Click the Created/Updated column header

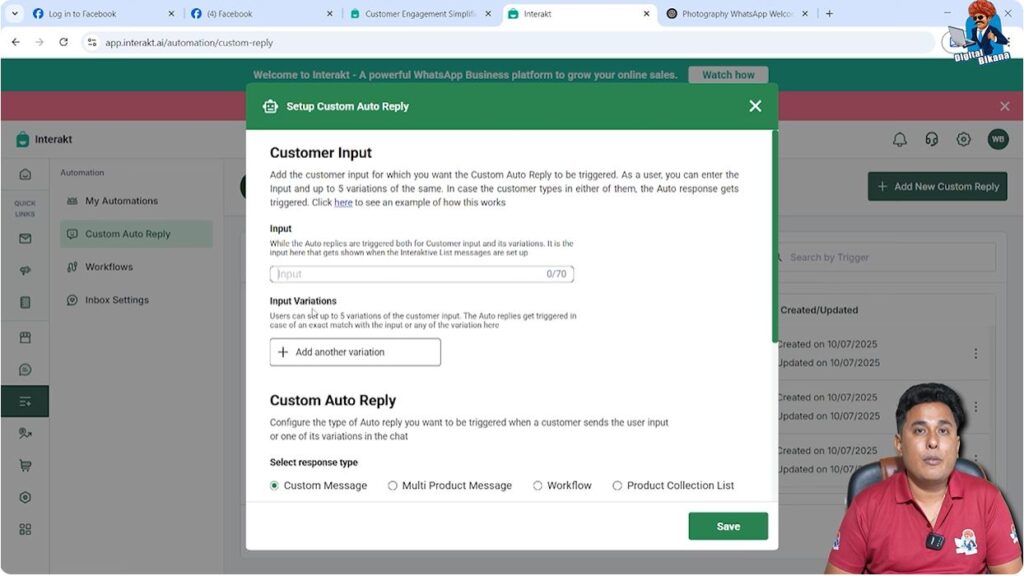coord(819,310)
